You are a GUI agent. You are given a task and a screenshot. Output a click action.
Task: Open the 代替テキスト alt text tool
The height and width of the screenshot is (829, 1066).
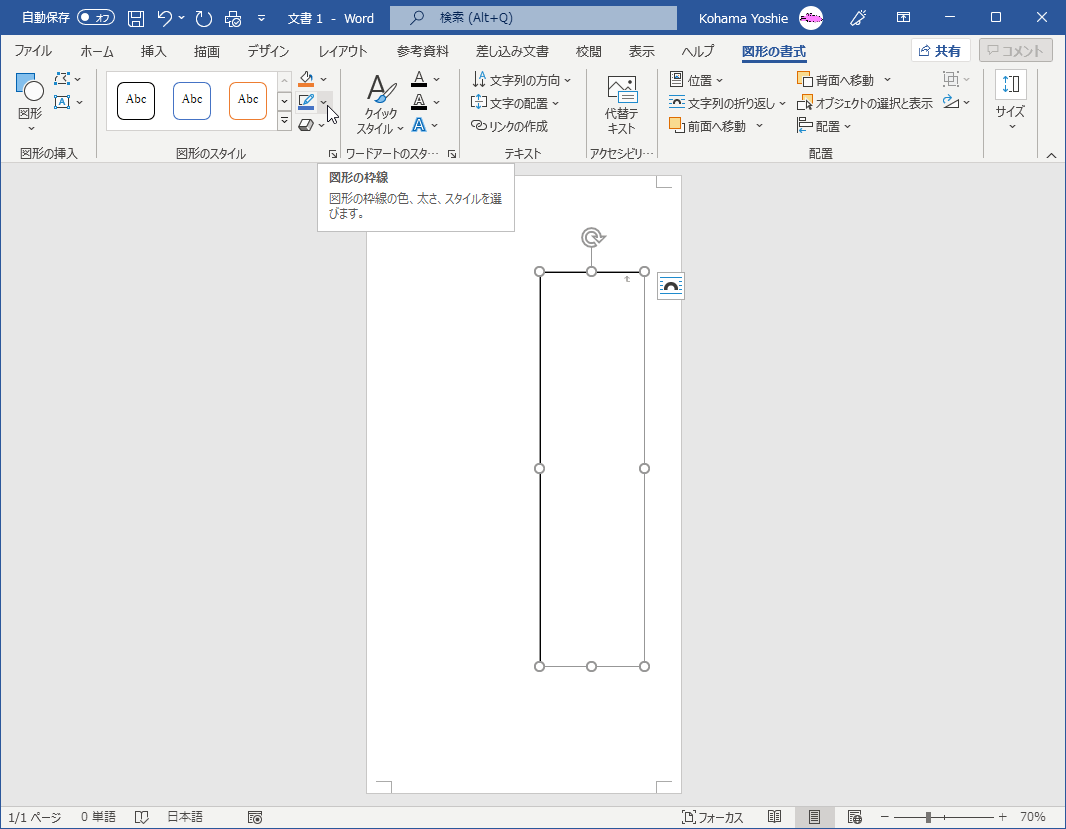621,105
